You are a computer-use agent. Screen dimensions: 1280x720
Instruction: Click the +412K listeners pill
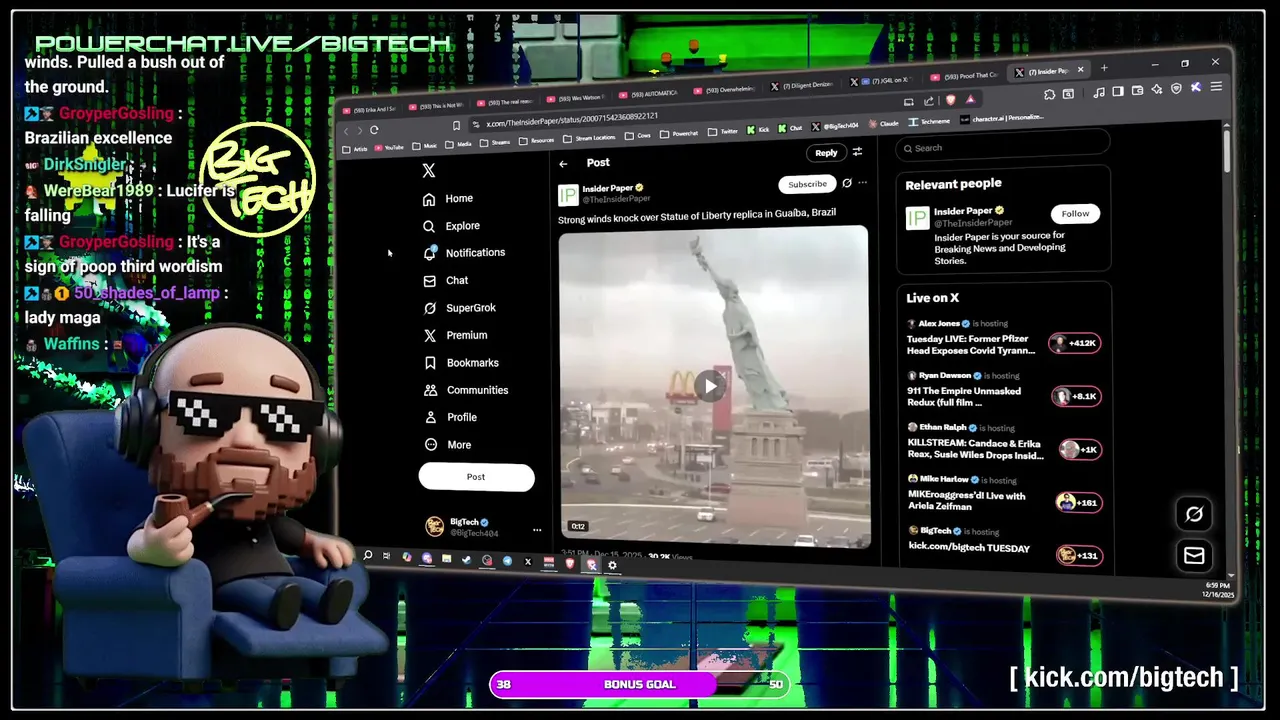tap(1075, 343)
